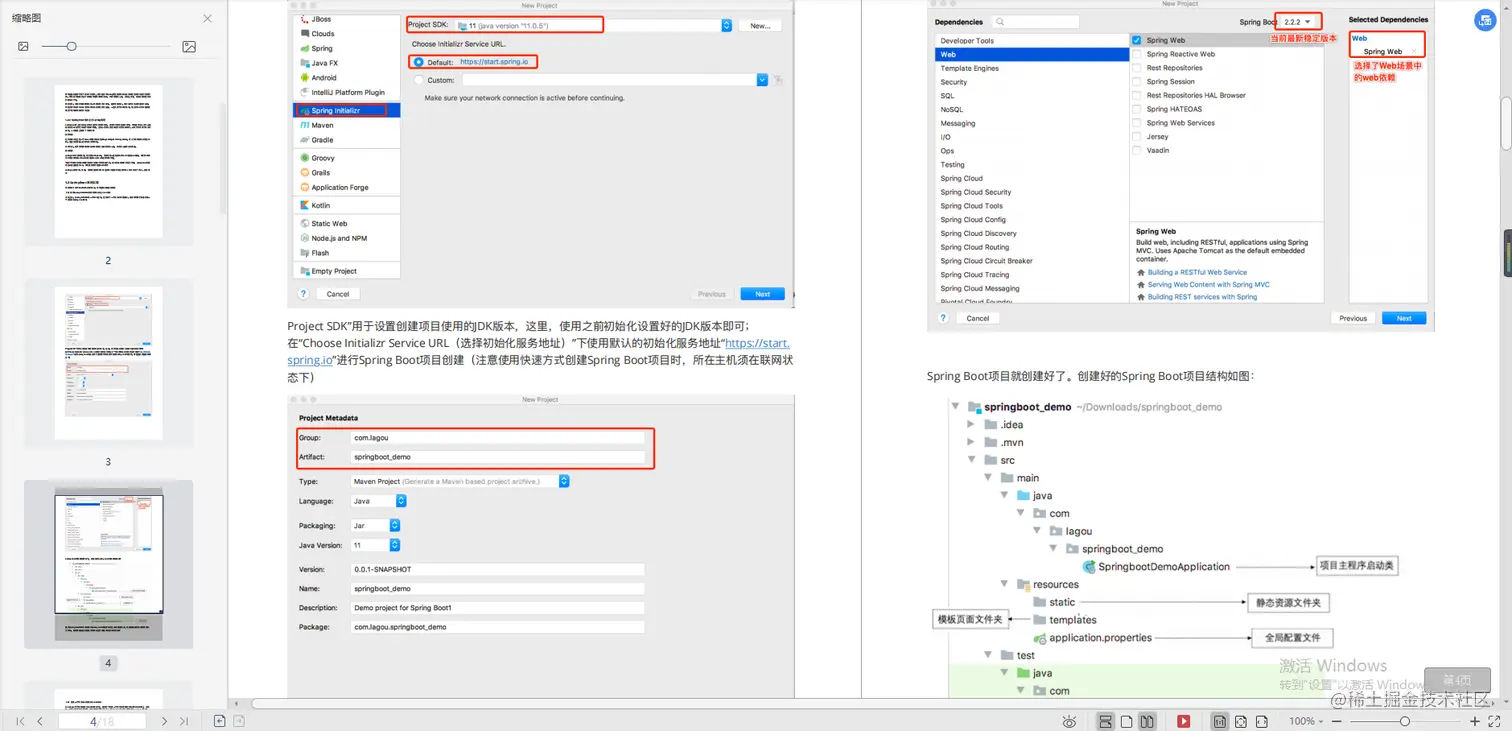Viewport: 1512px width, 731px height.
Task: Open the 100% zoom dropdown
Action: (1307, 721)
